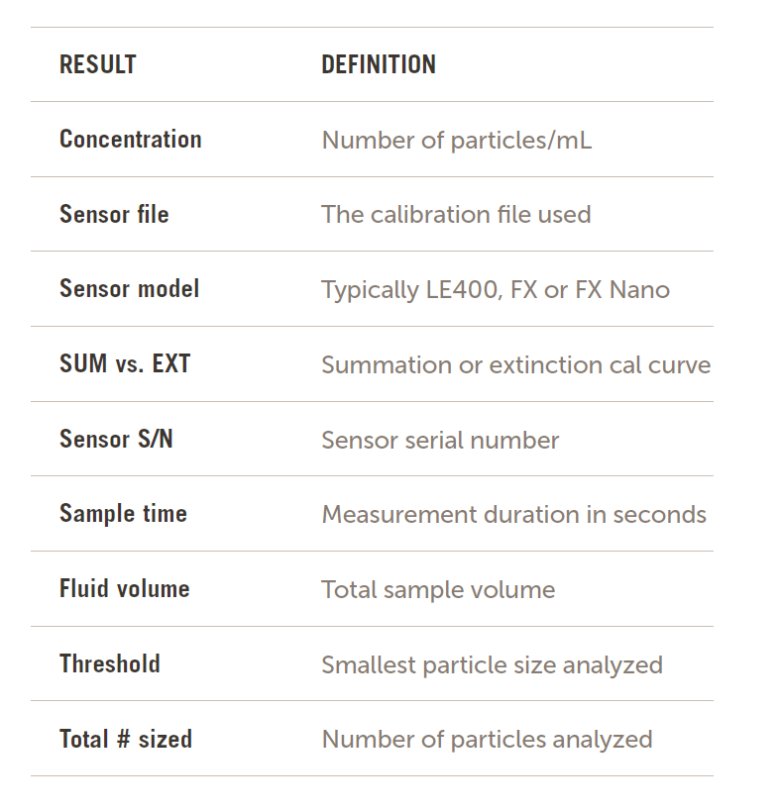Click the RESULT column header
780x812 pixels.
click(x=97, y=65)
